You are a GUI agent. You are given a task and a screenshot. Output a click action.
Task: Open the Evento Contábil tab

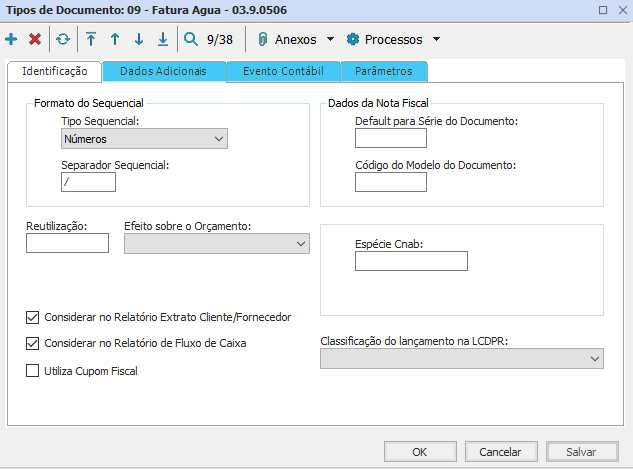click(x=283, y=71)
